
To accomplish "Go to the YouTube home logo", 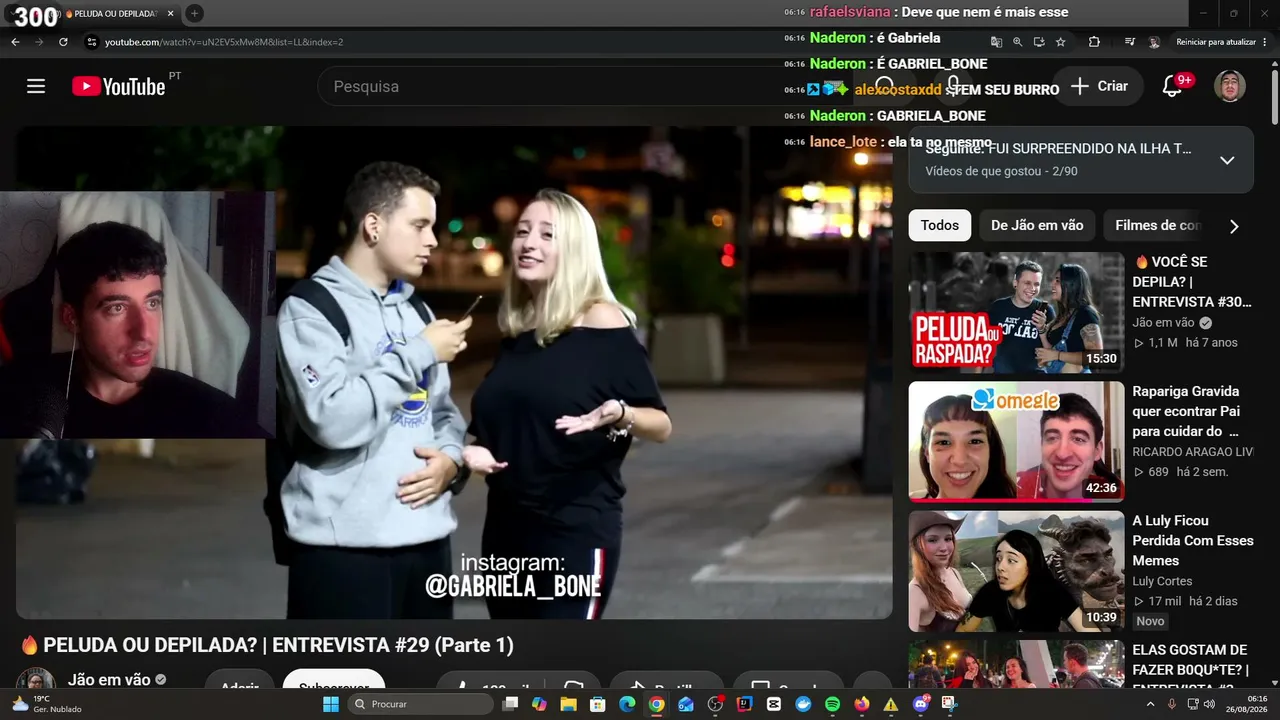I will point(119,86).
